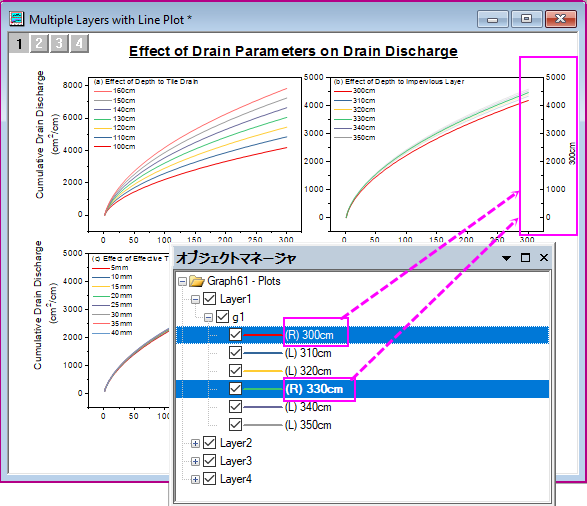Collapse the g1 group node

click(209, 317)
